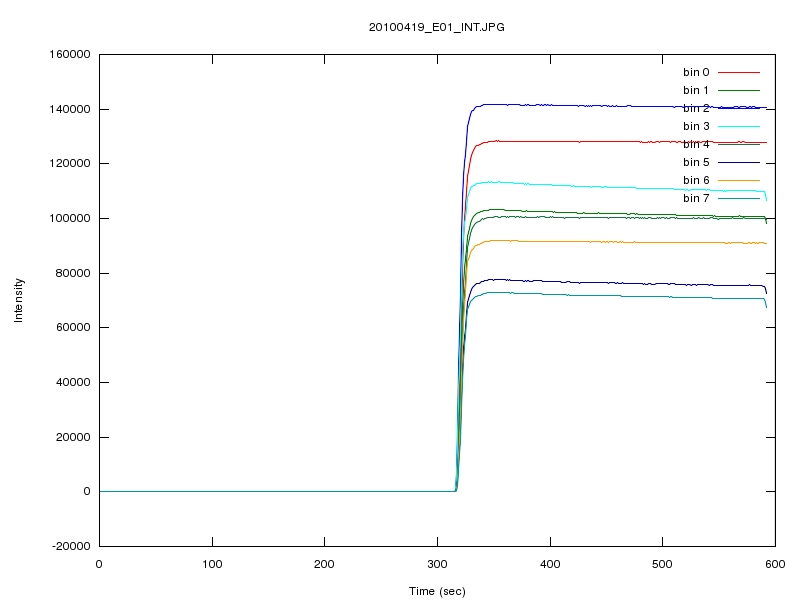Click the 200 x-axis tick label
Image resolution: width=800 pixels, height=600 pixels.
pos(324,564)
